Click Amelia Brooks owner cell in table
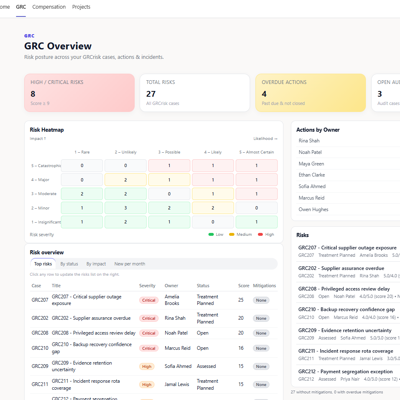 [x=172, y=300]
